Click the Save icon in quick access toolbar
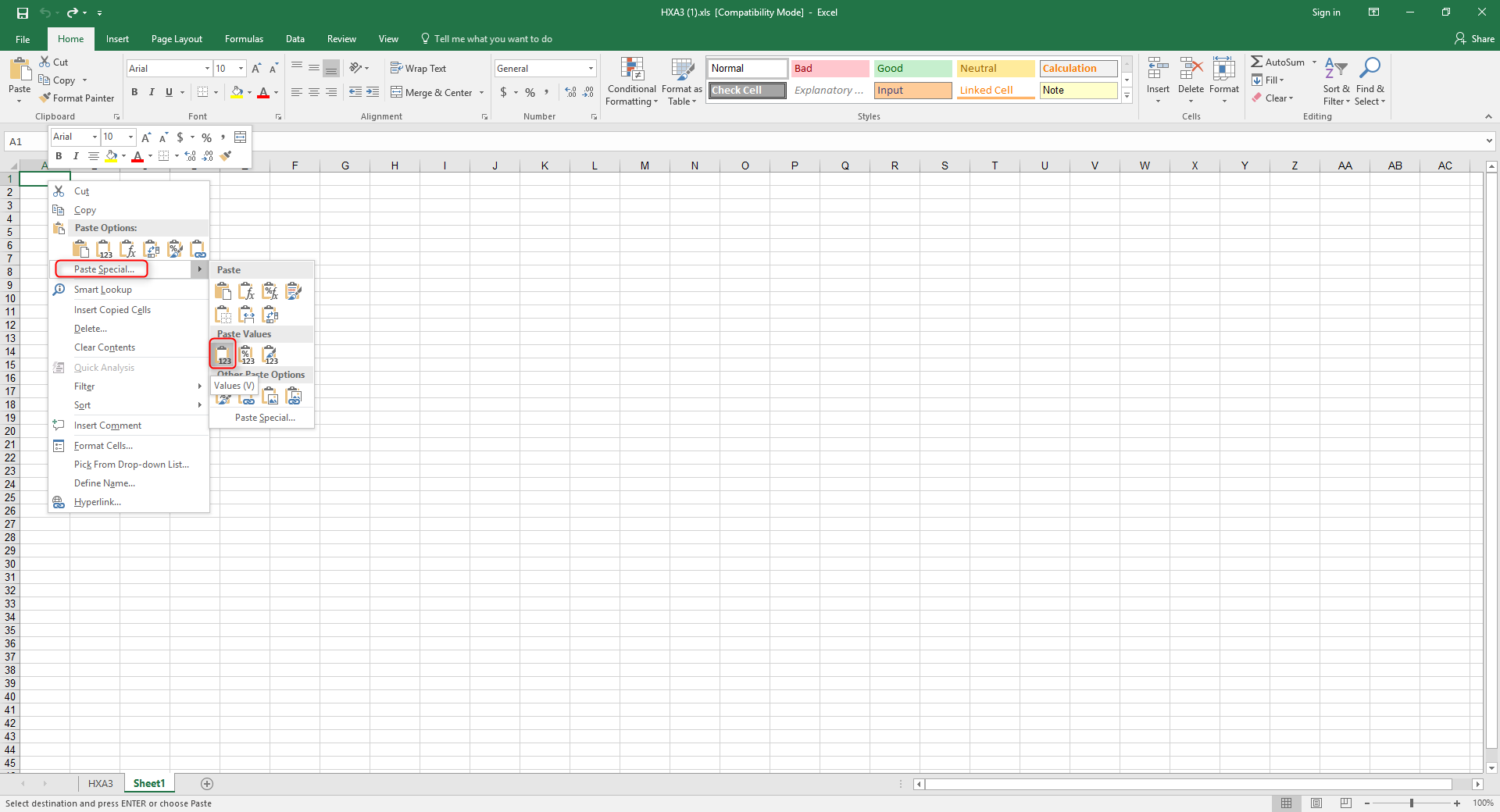 pyautogui.click(x=23, y=12)
